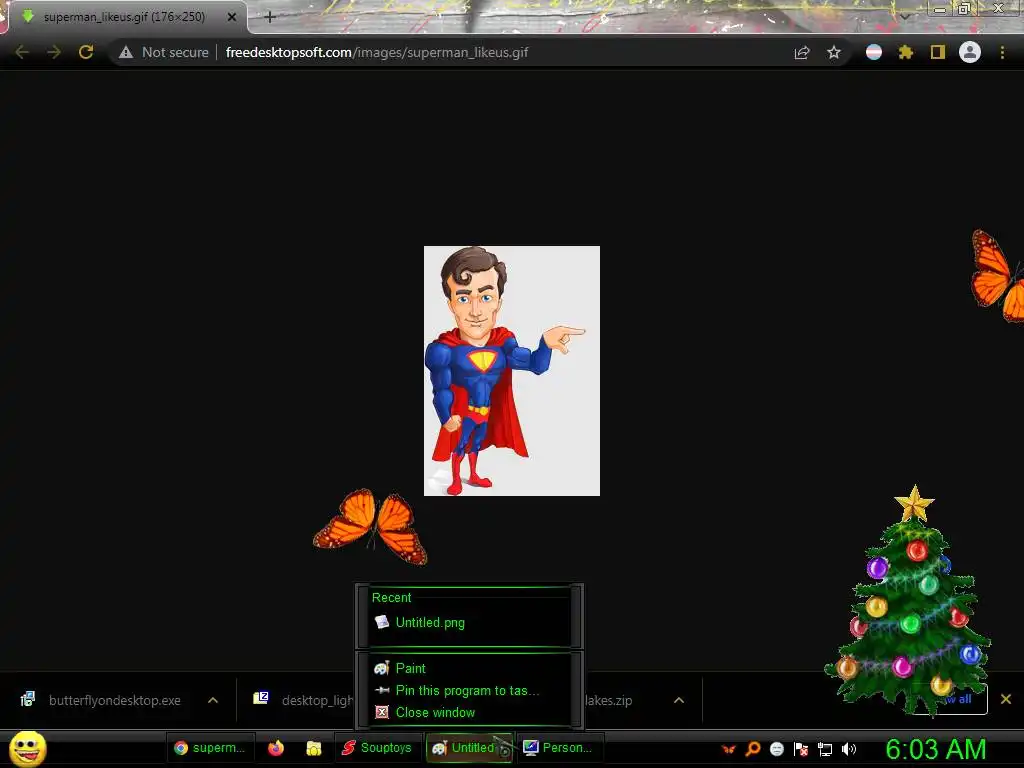
Task: Open Action Center flag tray icon
Action: (801, 749)
